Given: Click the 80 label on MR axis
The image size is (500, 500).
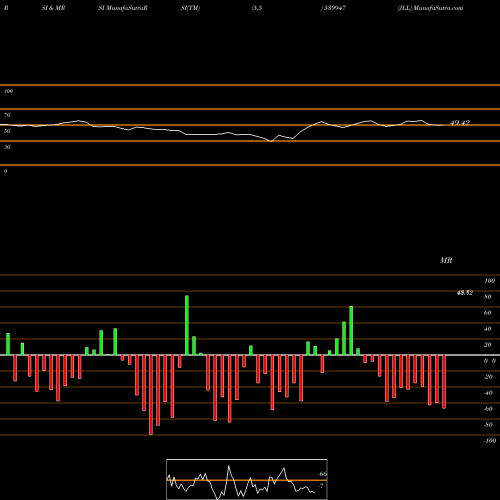Looking at the screenshot, I should coord(488,297).
